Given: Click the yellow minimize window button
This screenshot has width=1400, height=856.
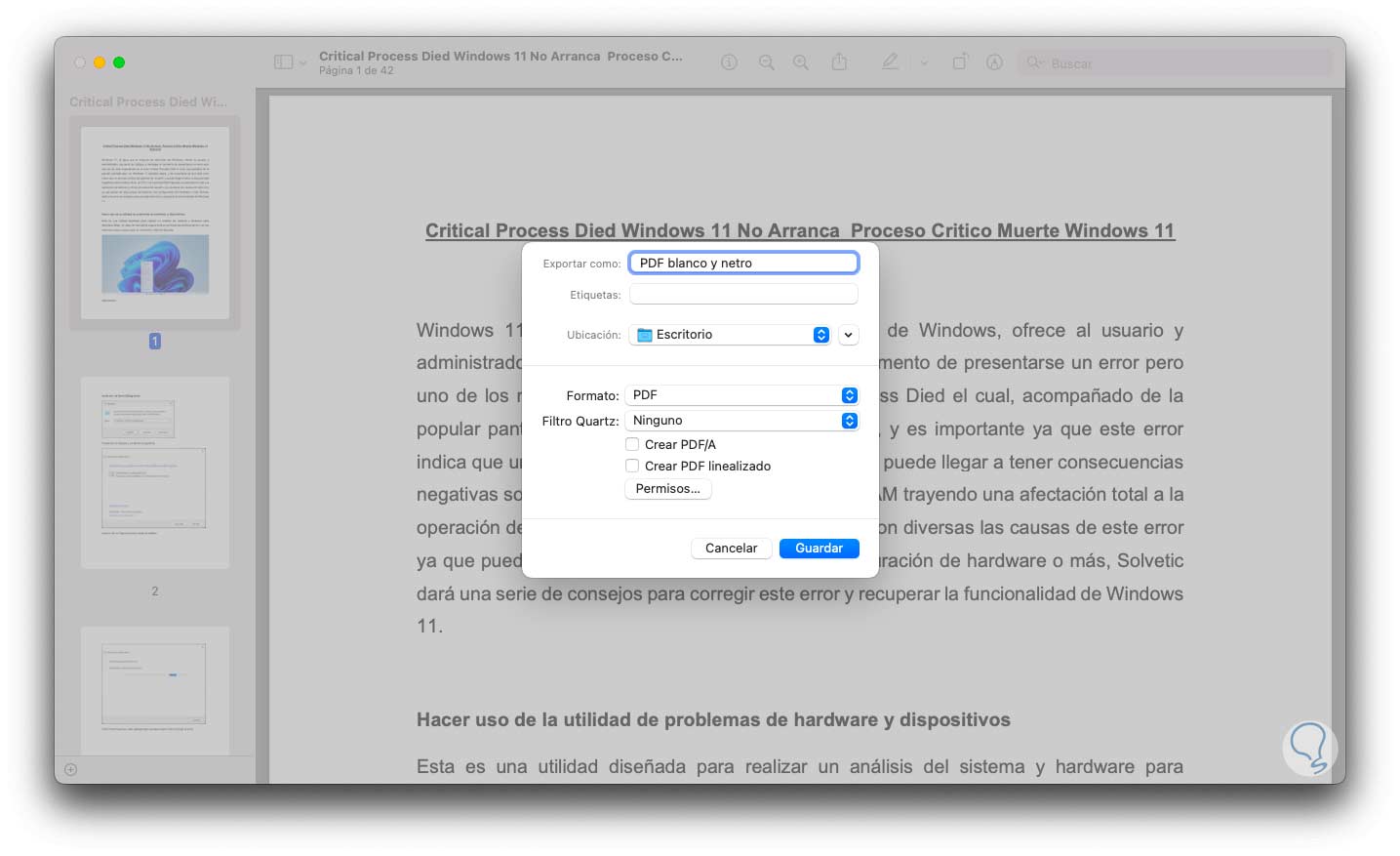Looking at the screenshot, I should tap(100, 62).
